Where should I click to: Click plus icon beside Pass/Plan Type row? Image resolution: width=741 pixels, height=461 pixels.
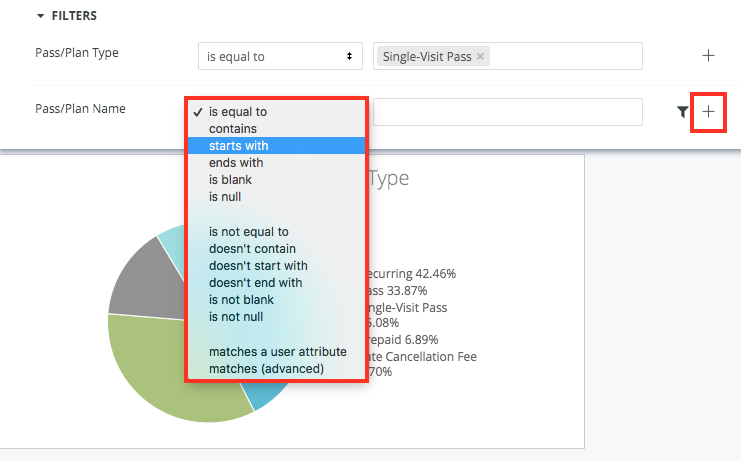pos(708,56)
